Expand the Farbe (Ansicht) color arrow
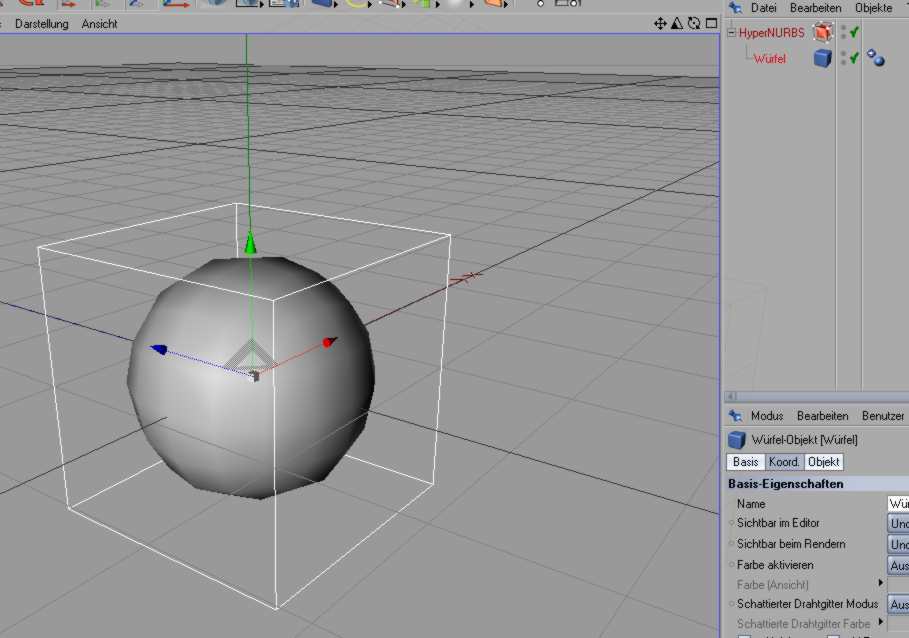 click(881, 583)
